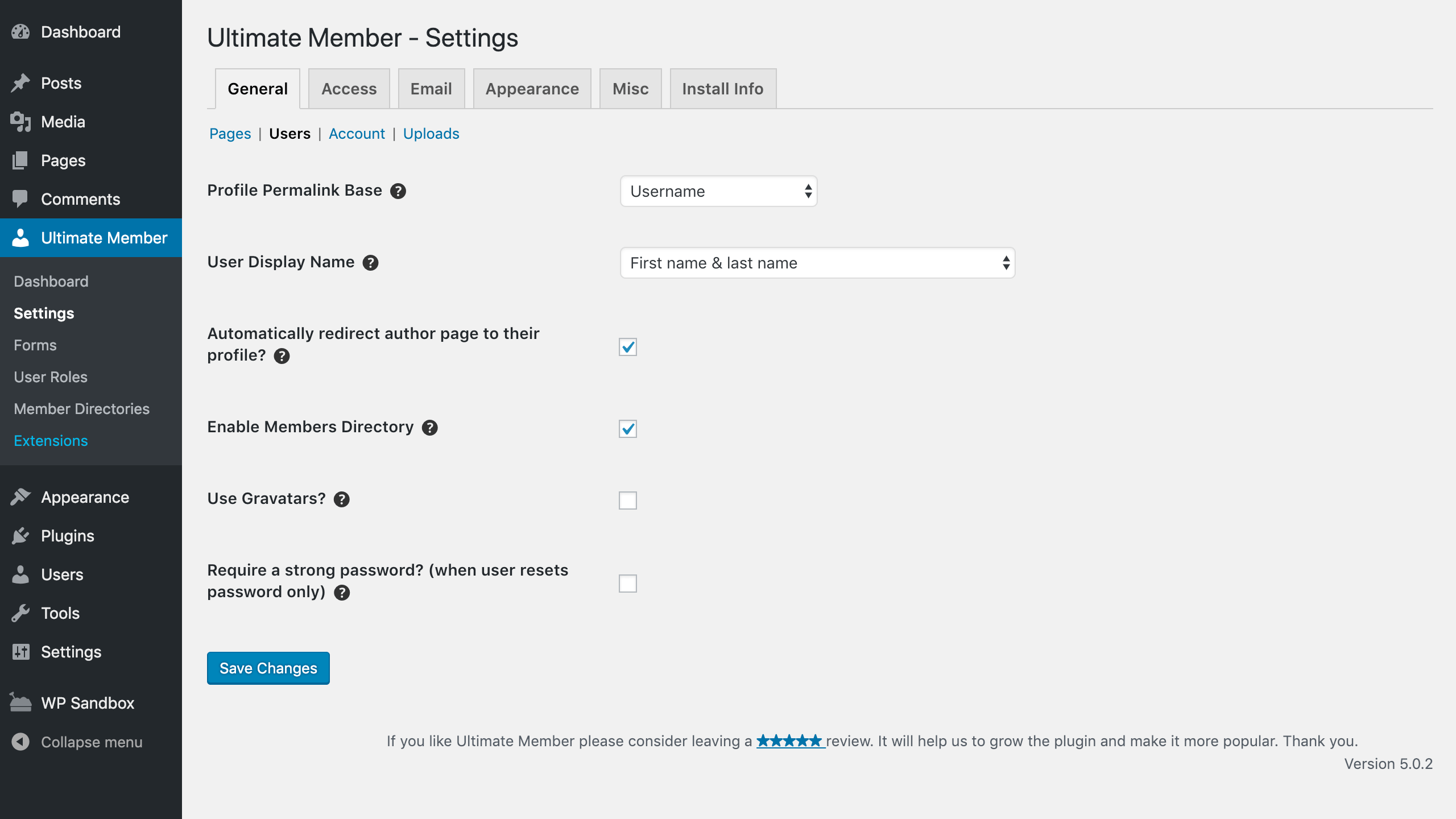Image resolution: width=1456 pixels, height=819 pixels.
Task: Check the require strong password checkbox
Action: (x=627, y=584)
